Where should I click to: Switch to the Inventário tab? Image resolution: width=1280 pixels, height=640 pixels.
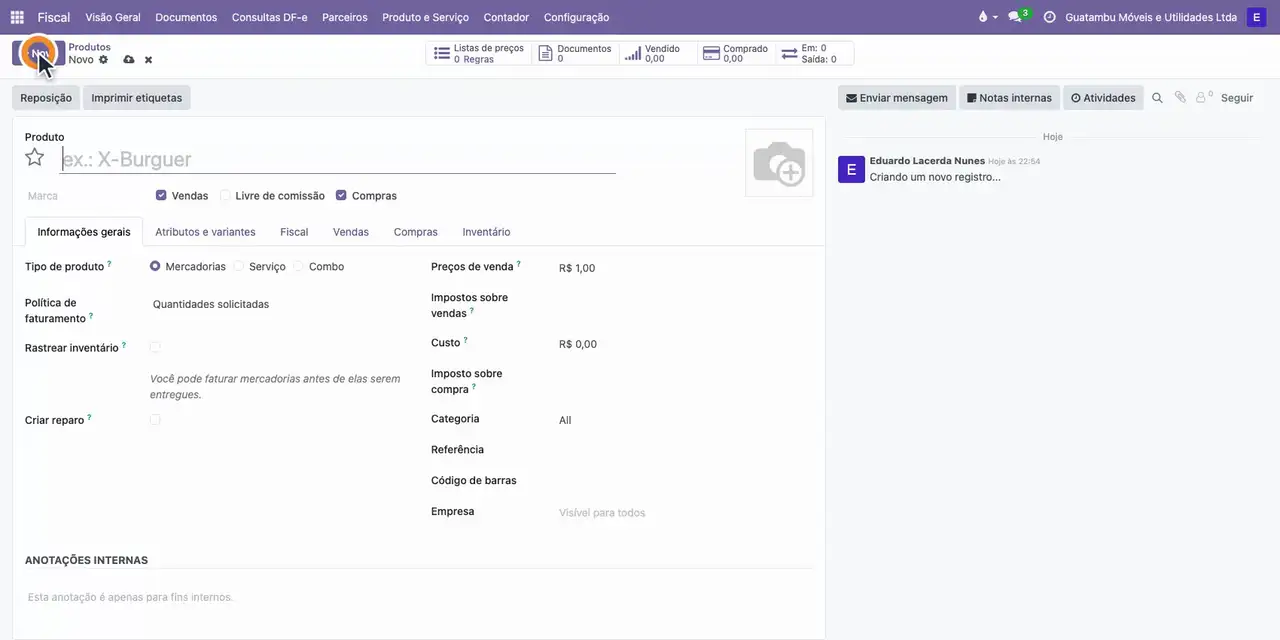[486, 232]
